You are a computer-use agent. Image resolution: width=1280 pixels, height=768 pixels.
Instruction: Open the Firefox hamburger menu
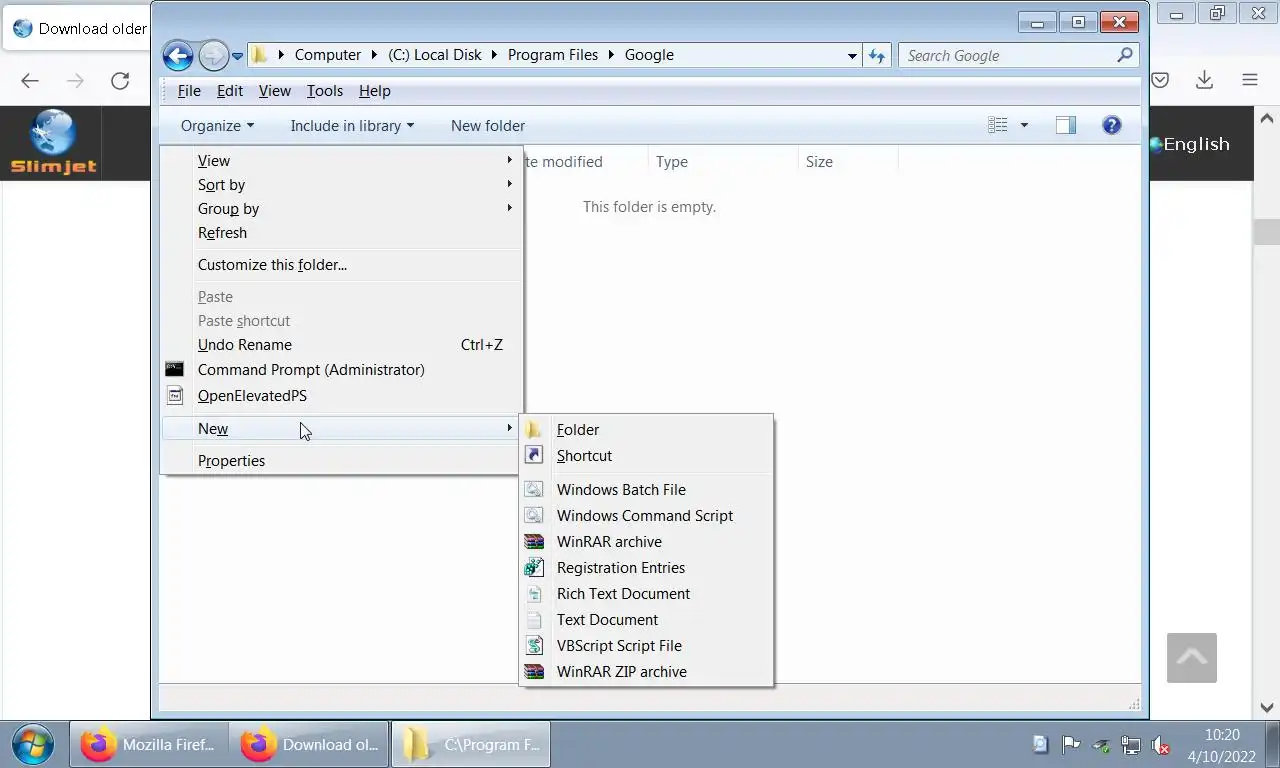1250,80
